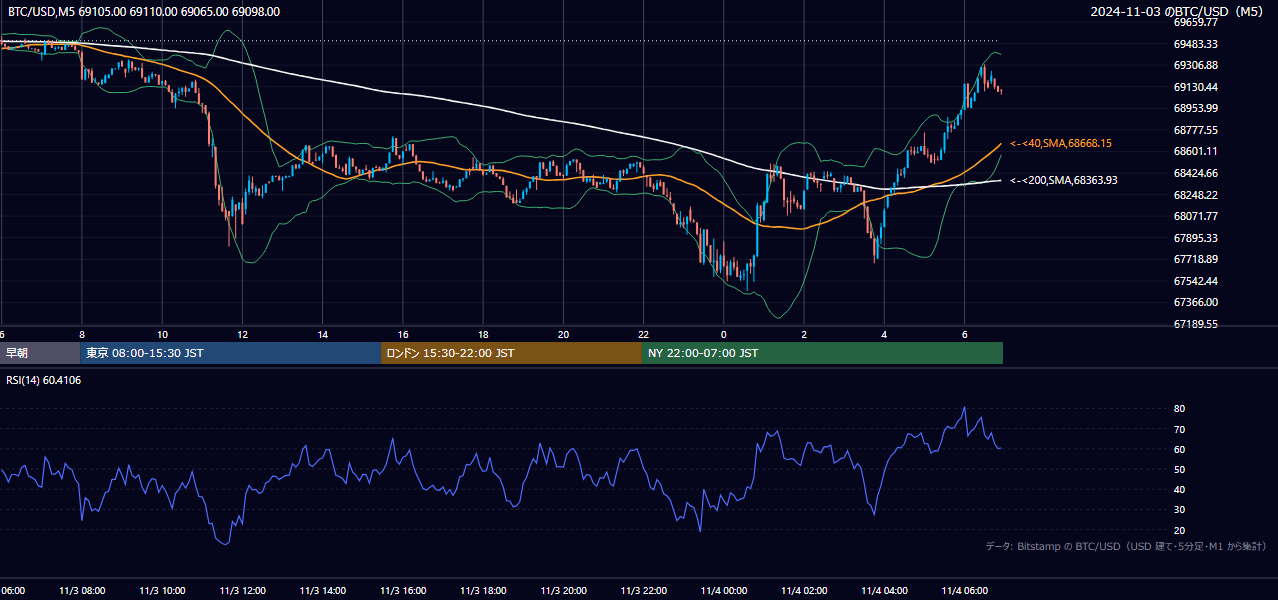Click price axis value 69306.88
Screen dimensions: 1278x600
(x=1195, y=65)
